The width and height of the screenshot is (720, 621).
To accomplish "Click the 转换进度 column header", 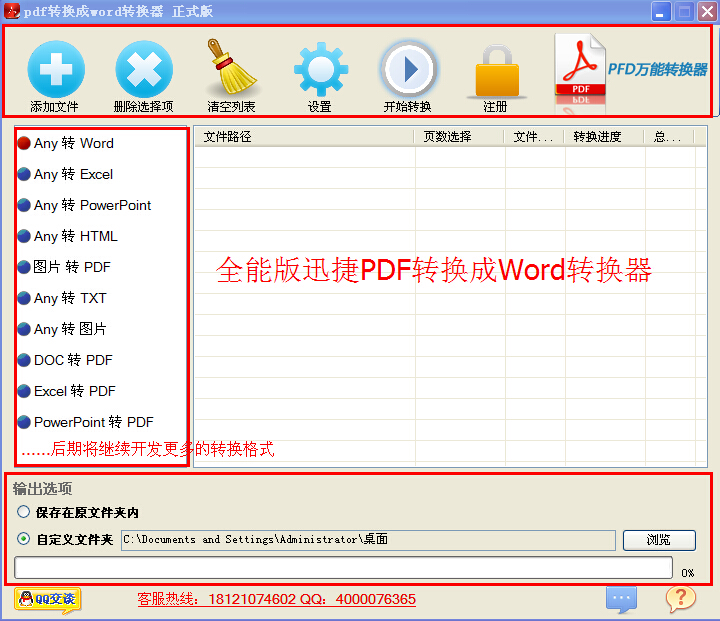I will (604, 137).
